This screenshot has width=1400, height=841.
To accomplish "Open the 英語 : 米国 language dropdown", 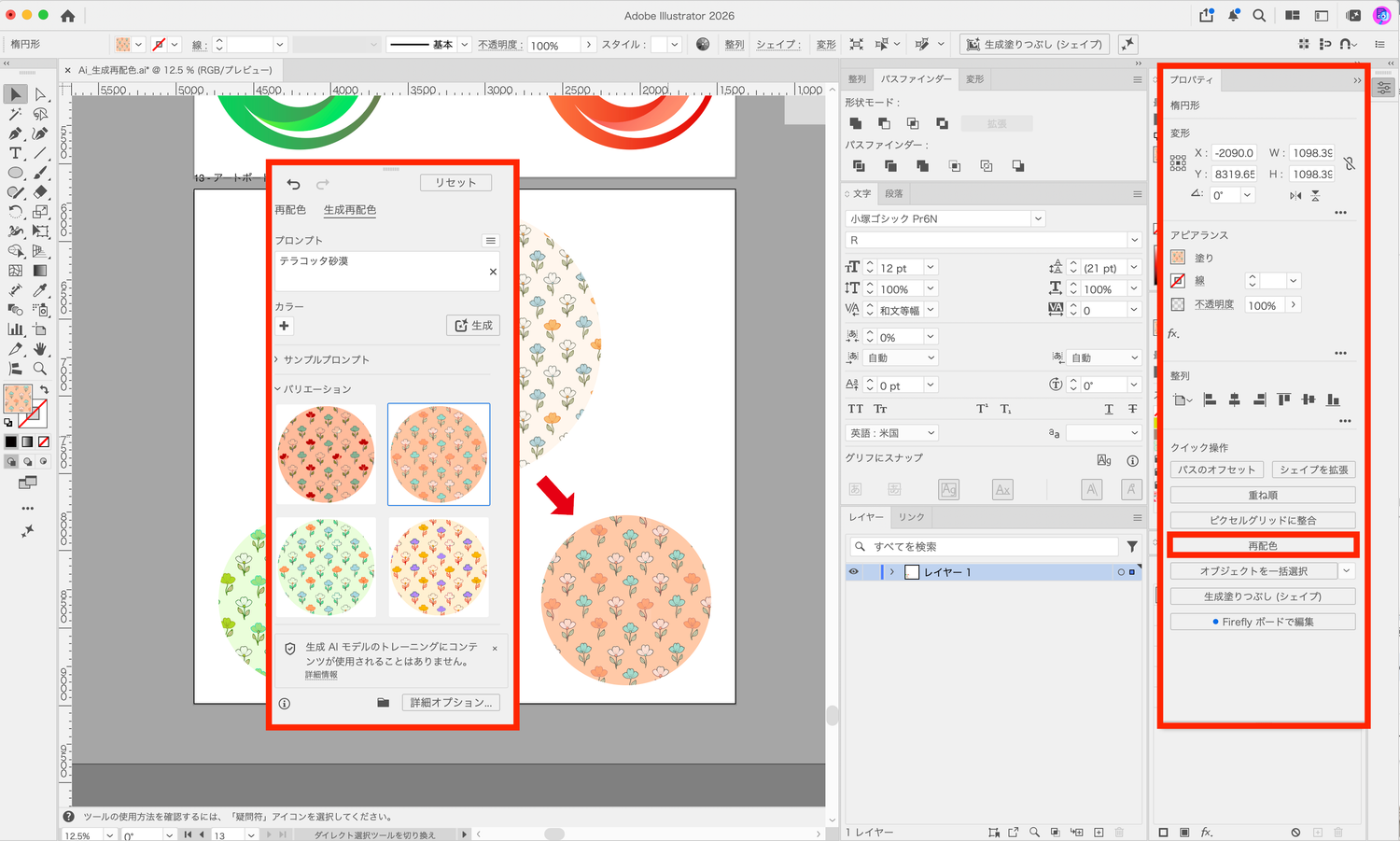I will [x=931, y=433].
